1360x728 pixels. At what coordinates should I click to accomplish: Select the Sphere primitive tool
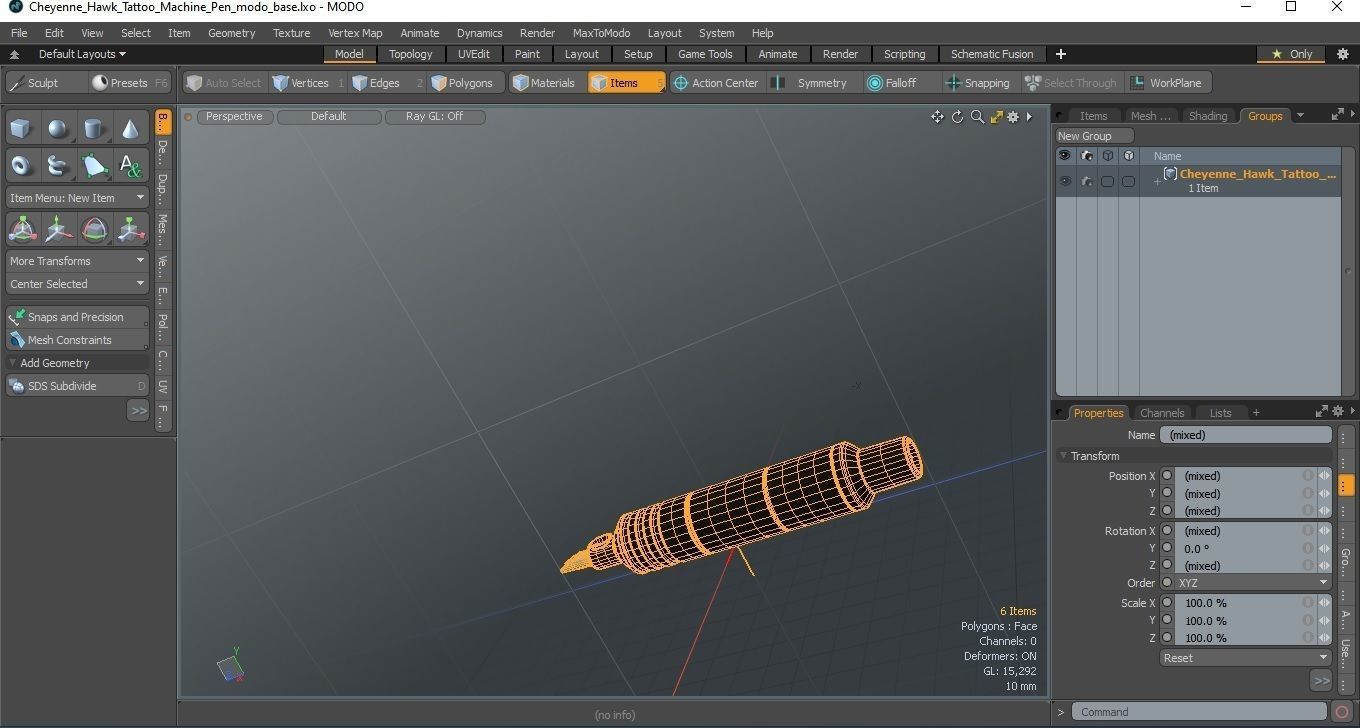pos(57,128)
